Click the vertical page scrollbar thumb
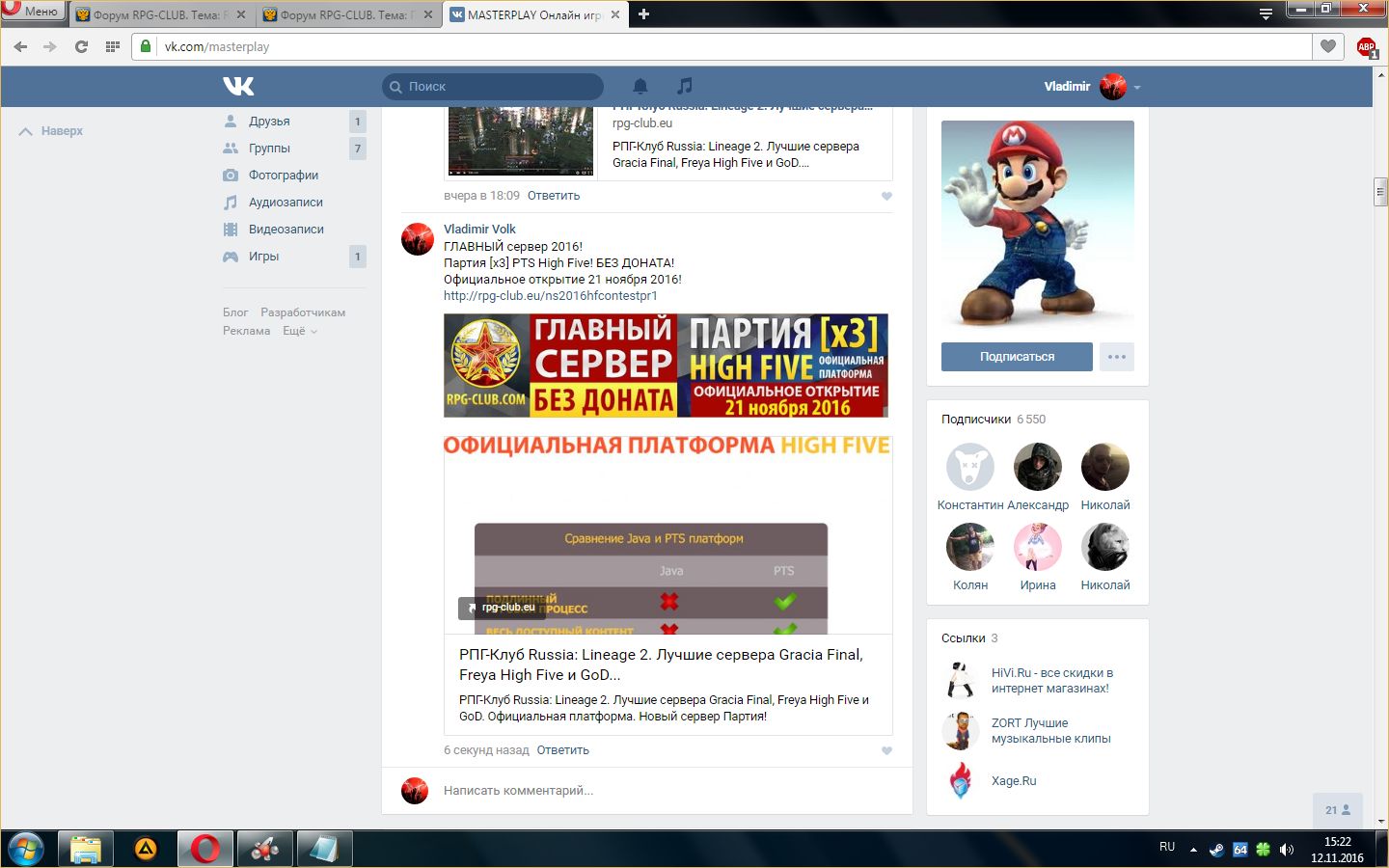 point(1380,192)
